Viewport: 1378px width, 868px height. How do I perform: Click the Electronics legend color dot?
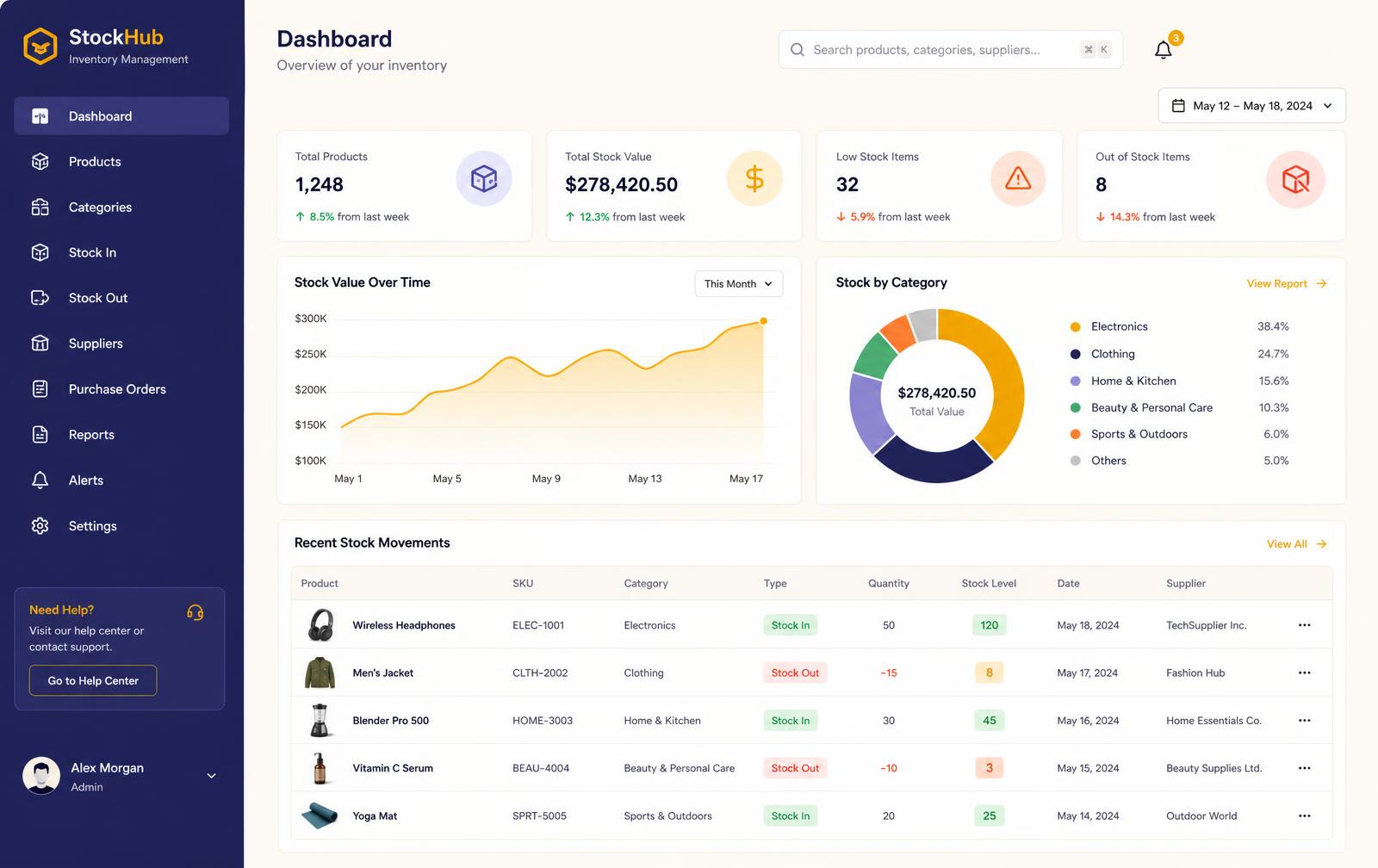(x=1075, y=327)
